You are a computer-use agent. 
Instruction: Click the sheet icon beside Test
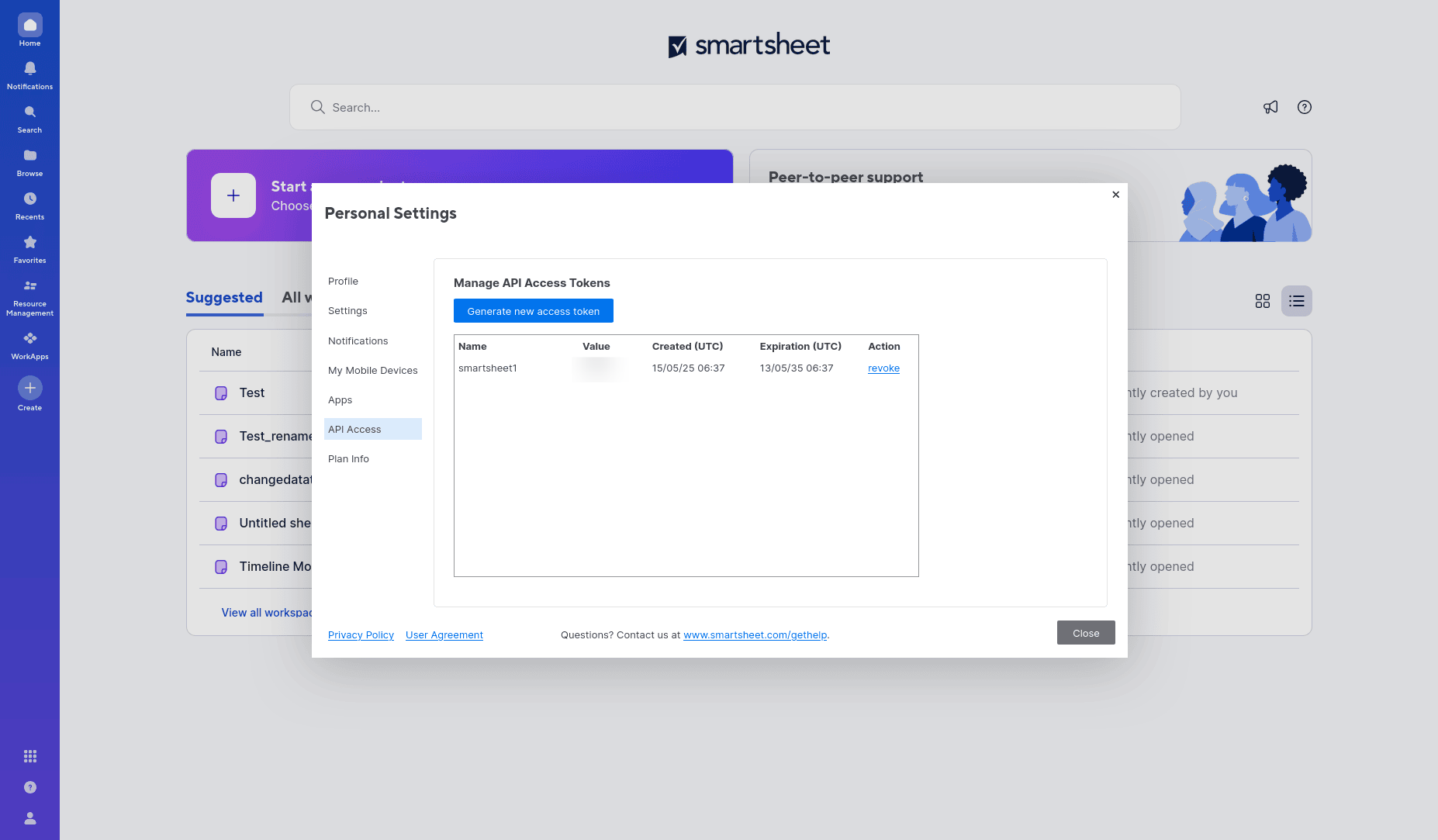click(x=221, y=393)
